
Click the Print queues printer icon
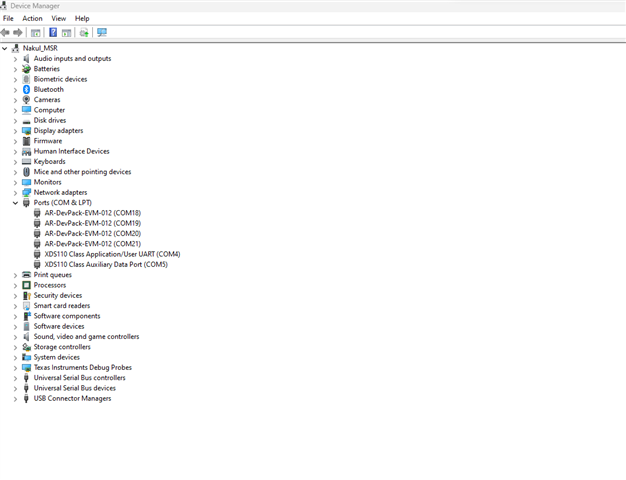pyautogui.click(x=26, y=275)
